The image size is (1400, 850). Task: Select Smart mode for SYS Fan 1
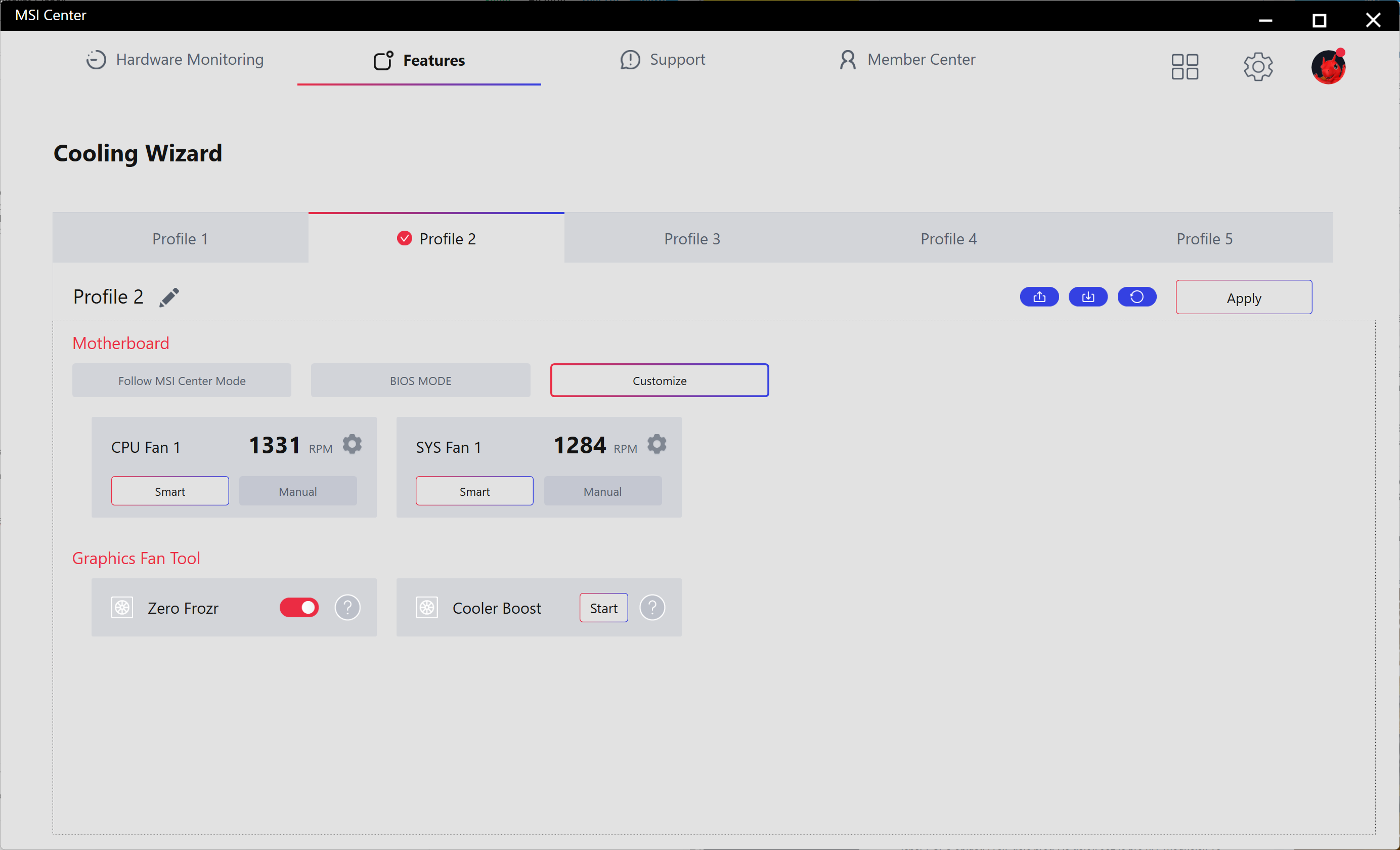pyautogui.click(x=474, y=491)
